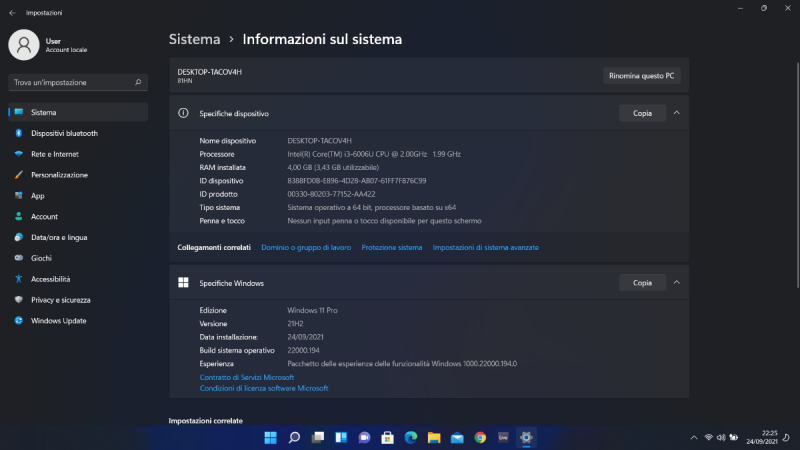Collapse the Specifiche dispositivo section
800x450 pixels.
(x=677, y=113)
